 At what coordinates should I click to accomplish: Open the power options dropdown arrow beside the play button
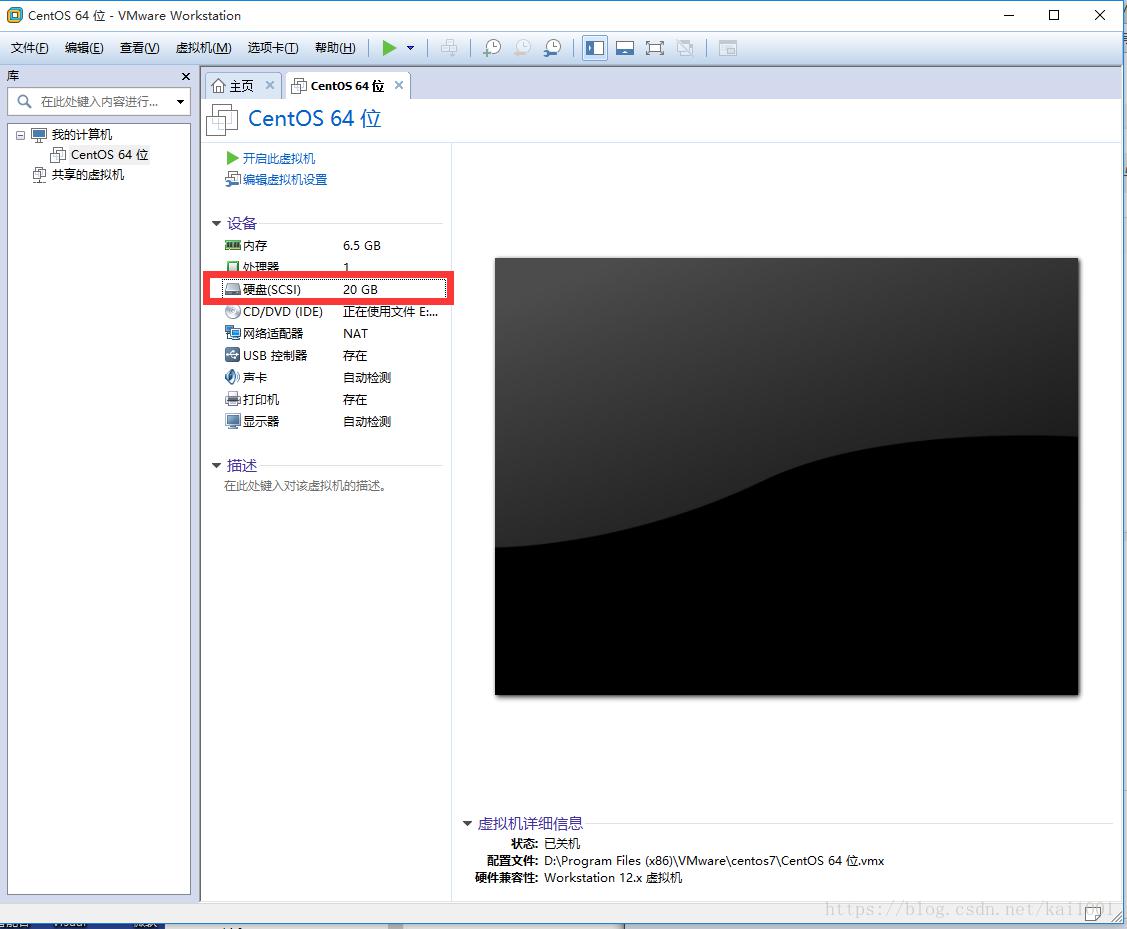(410, 48)
